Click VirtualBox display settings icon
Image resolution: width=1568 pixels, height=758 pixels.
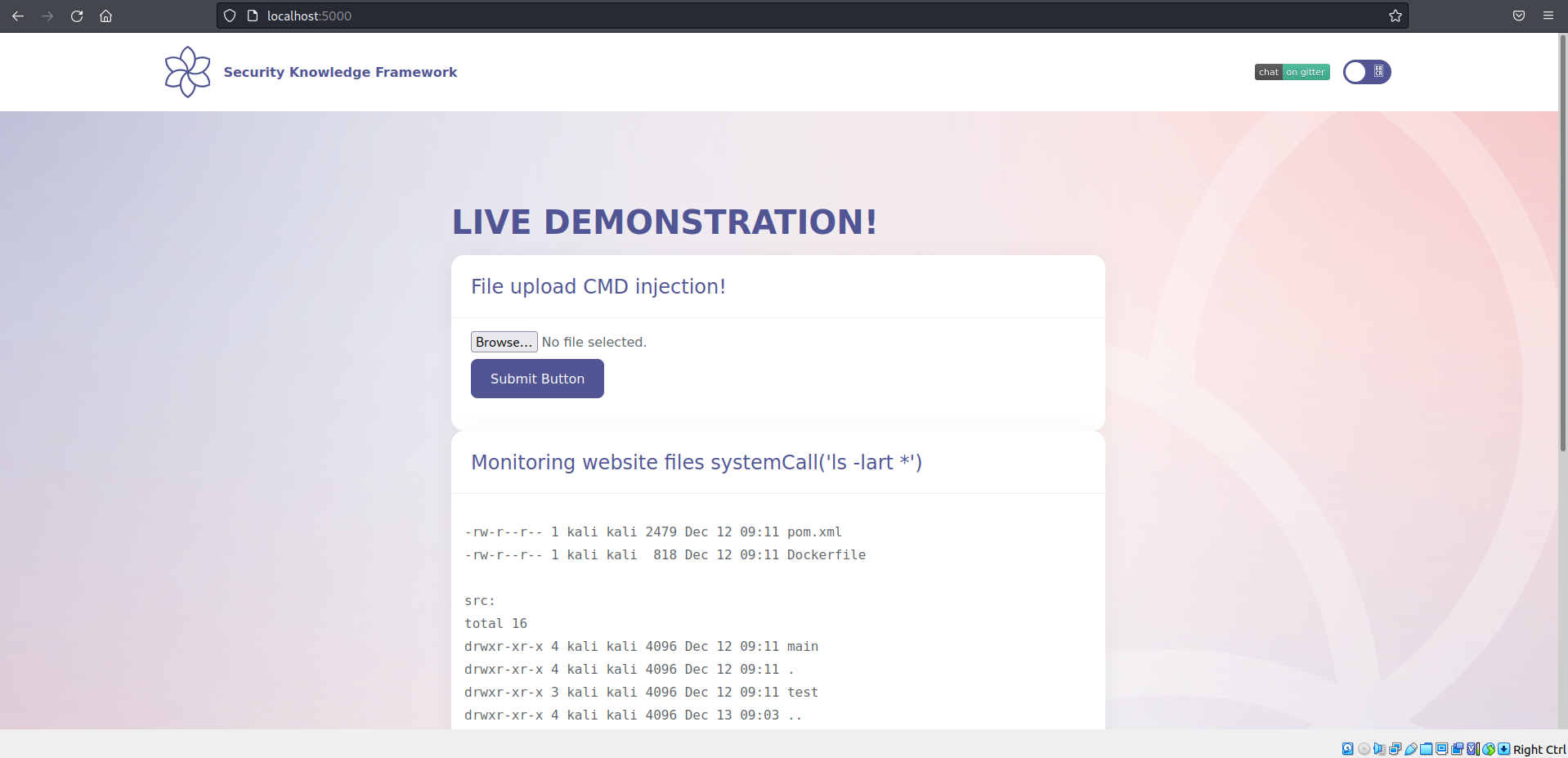[1441, 749]
